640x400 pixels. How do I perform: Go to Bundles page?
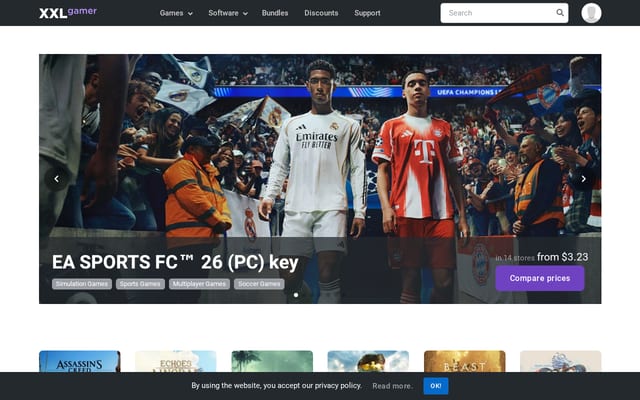click(x=275, y=13)
